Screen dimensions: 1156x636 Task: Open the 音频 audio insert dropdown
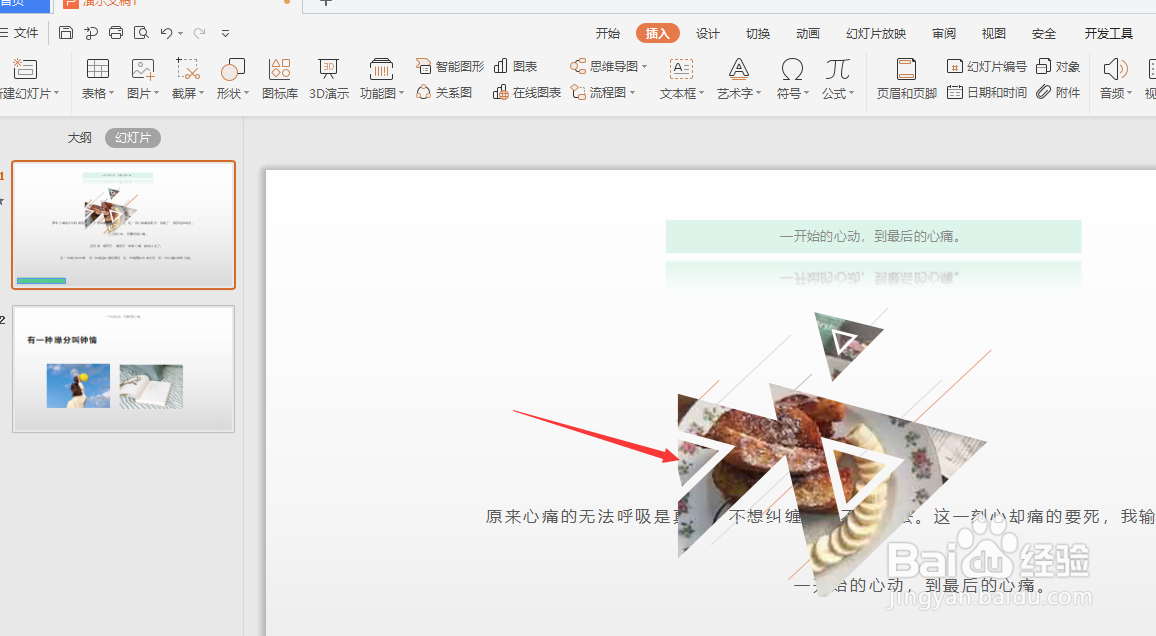click(x=1114, y=78)
